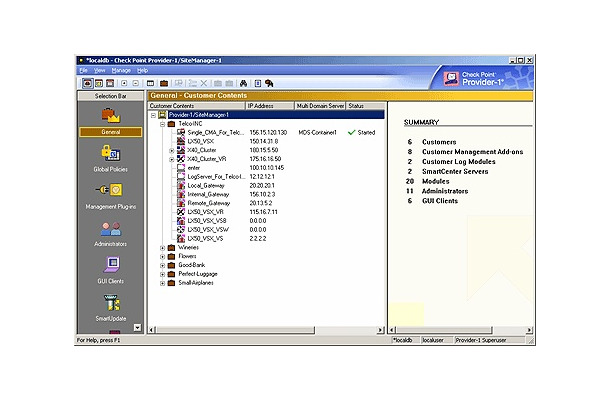The width and height of the screenshot is (610, 400).
Task: Select the LX50_VSX_VSB row
Action: (x=207, y=221)
